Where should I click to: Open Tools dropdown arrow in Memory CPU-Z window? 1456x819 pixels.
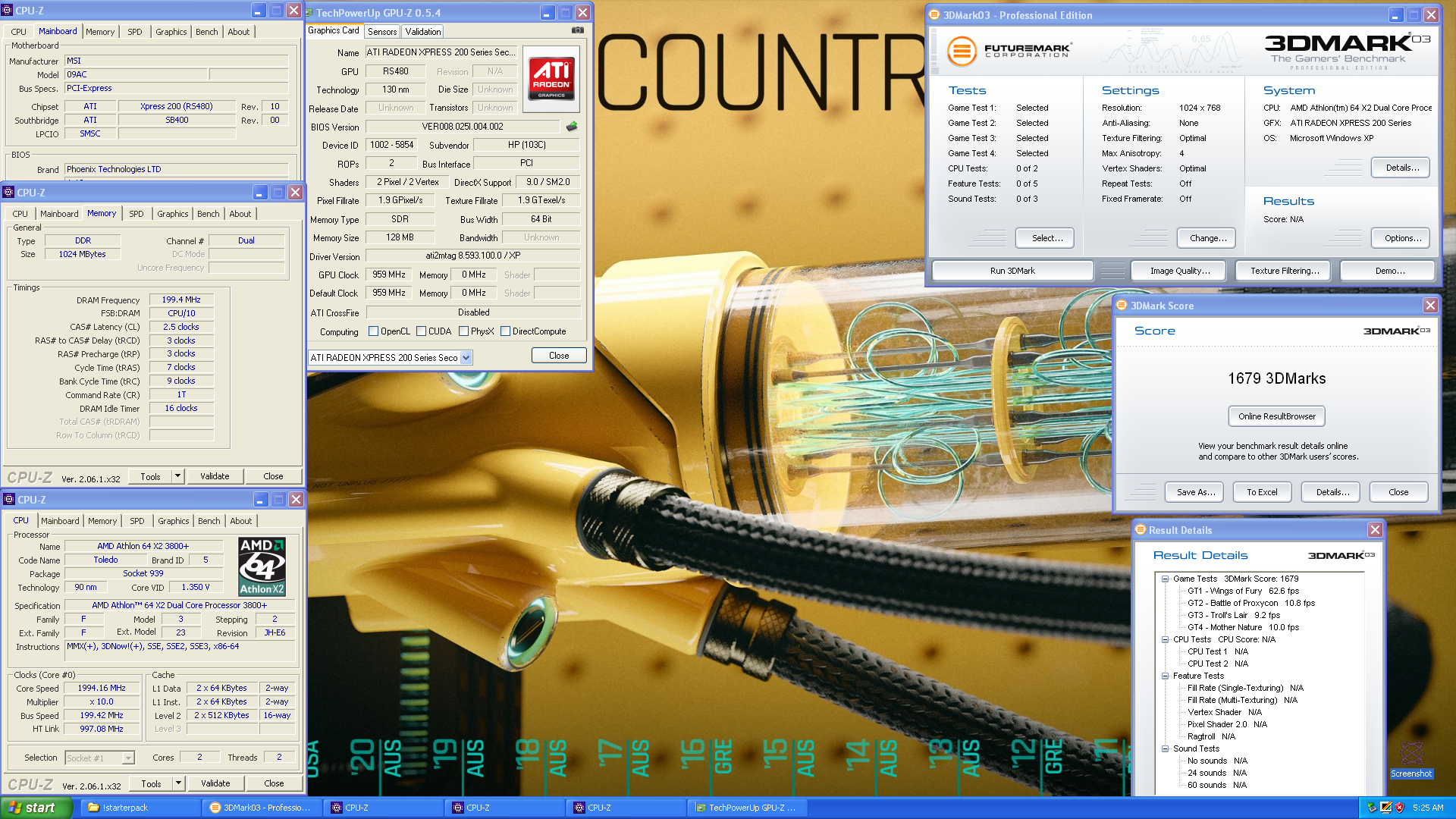(x=178, y=476)
